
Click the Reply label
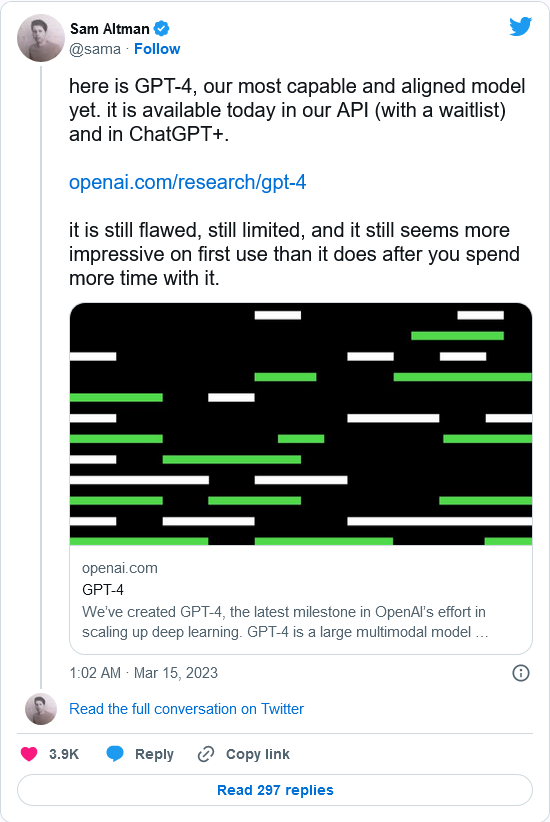[x=154, y=754]
